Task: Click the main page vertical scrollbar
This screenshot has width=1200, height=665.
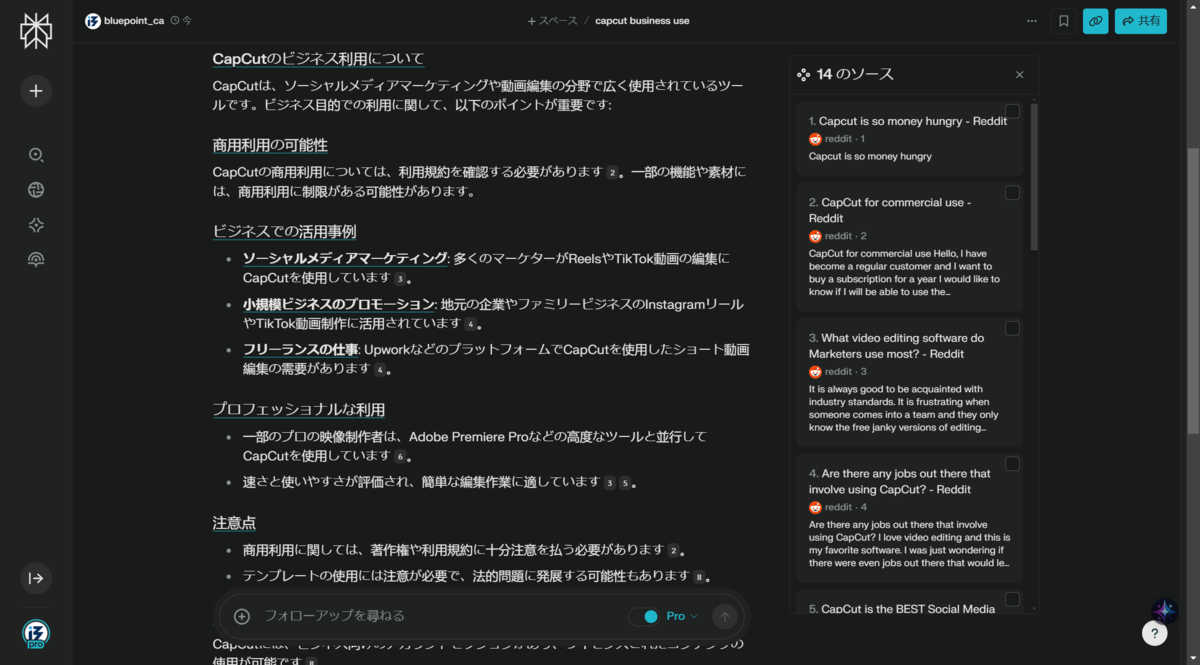Action: tap(1193, 290)
